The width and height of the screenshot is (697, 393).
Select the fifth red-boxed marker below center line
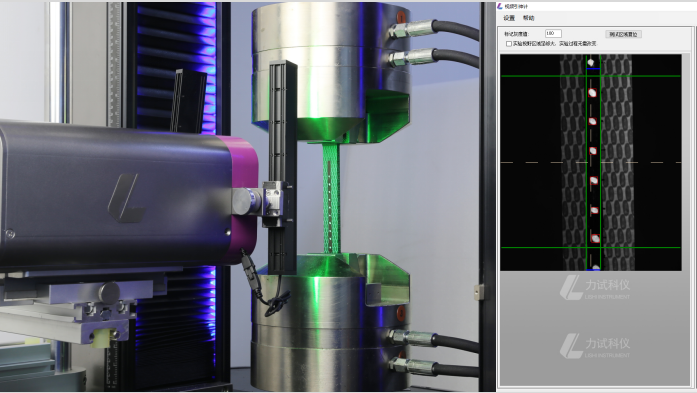coord(593,180)
